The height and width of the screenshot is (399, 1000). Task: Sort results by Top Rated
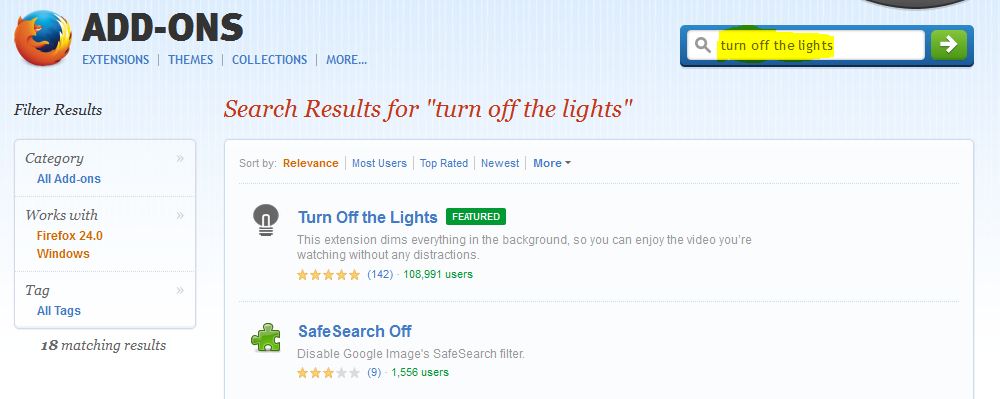[x=444, y=163]
